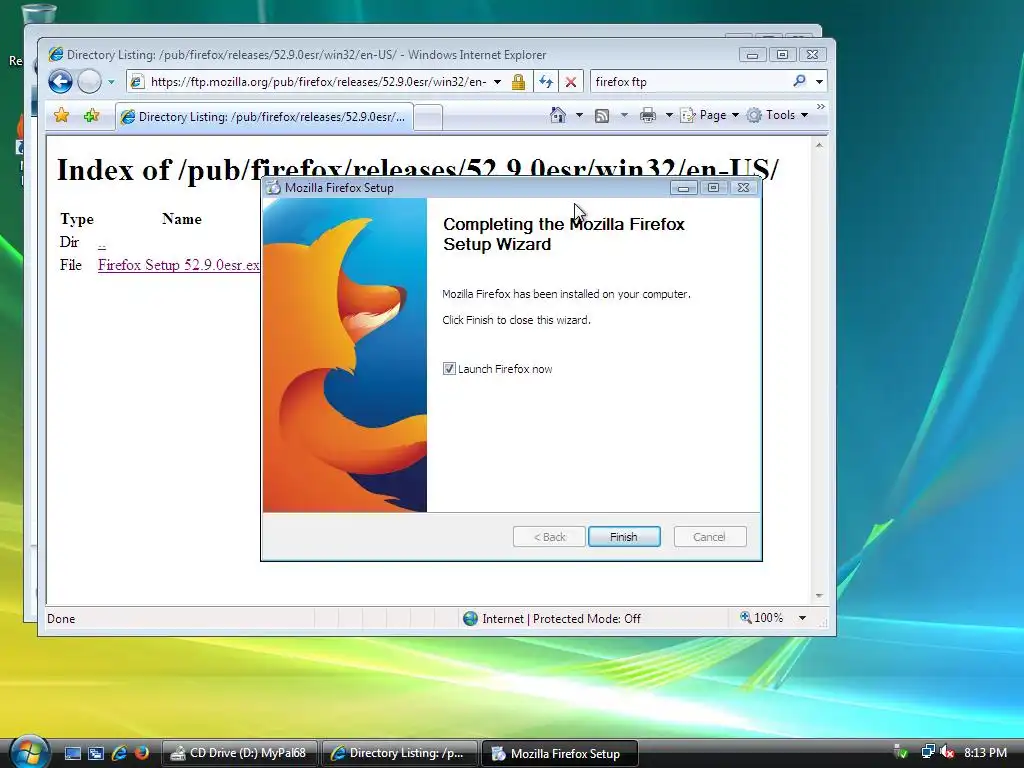Launch Internet Explorer from Quick Launch

(119, 754)
